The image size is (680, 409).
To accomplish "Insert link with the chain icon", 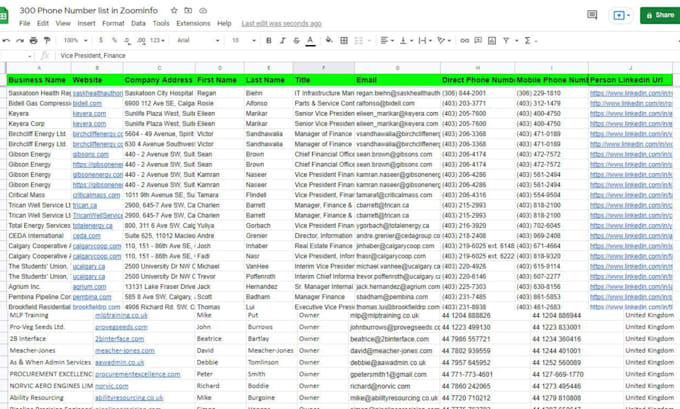I will coord(464,40).
